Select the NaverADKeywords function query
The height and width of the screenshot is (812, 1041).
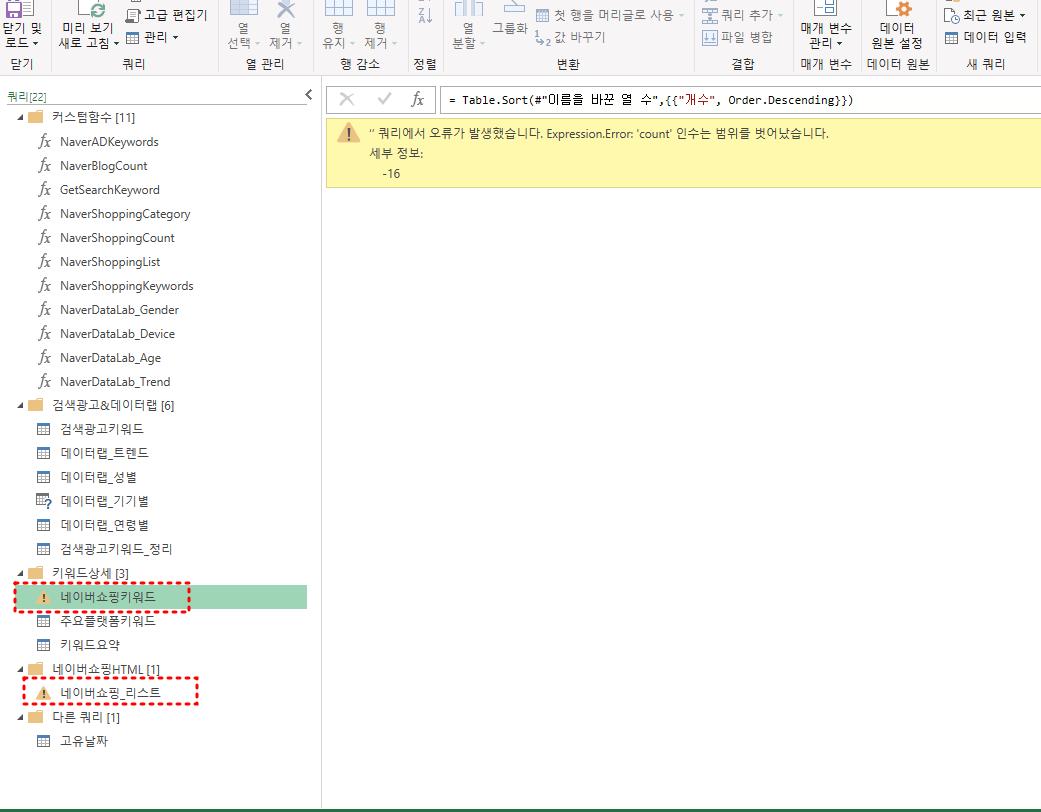point(108,142)
